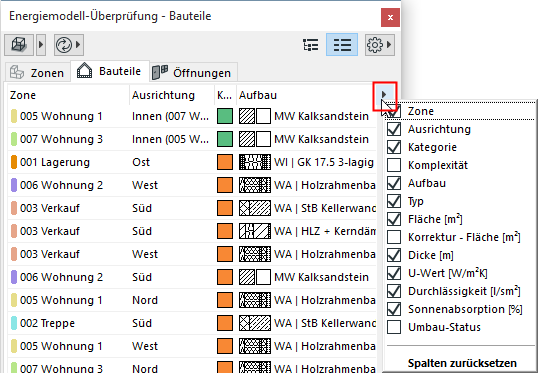Click the cyan zone marker of 002 Treppe
The height and width of the screenshot is (373, 538).
coord(14,323)
